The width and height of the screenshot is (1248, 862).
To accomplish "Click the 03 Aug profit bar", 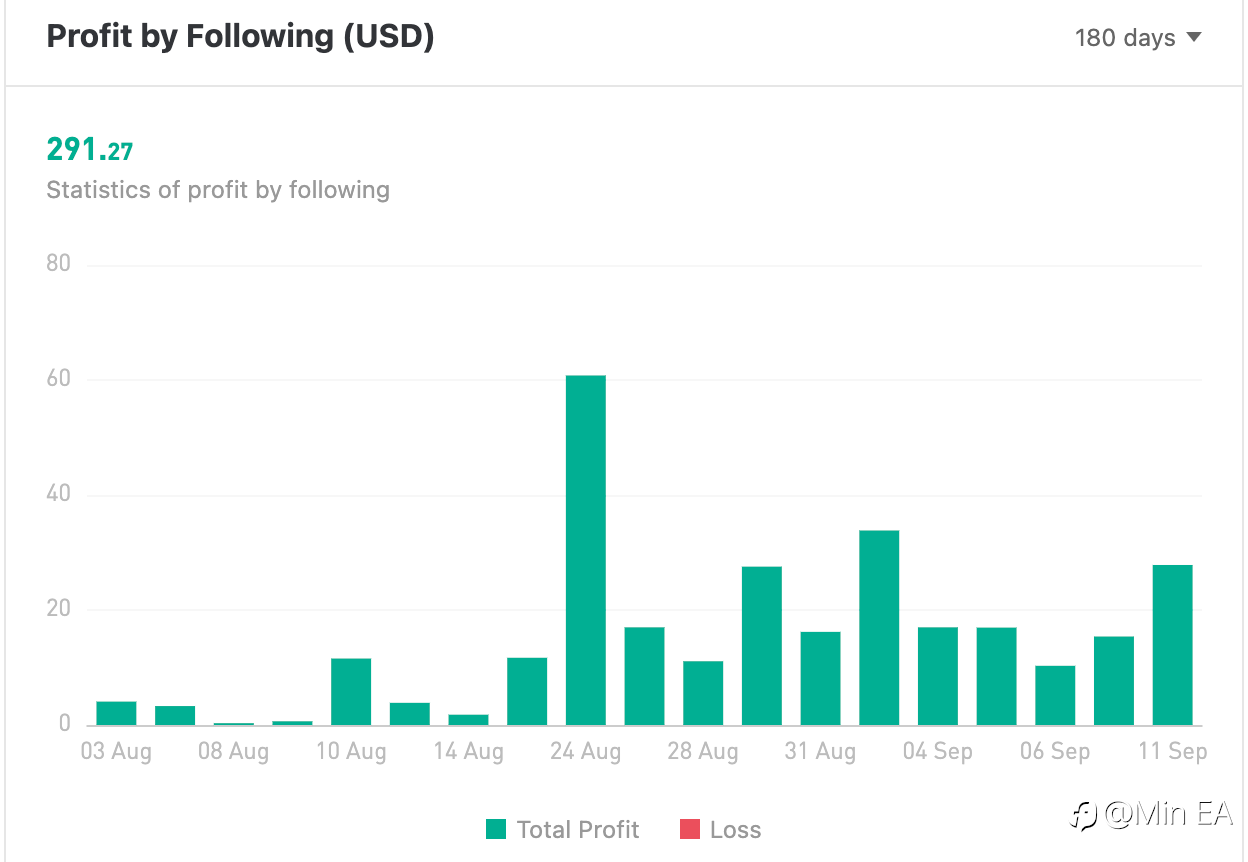I will [116, 713].
